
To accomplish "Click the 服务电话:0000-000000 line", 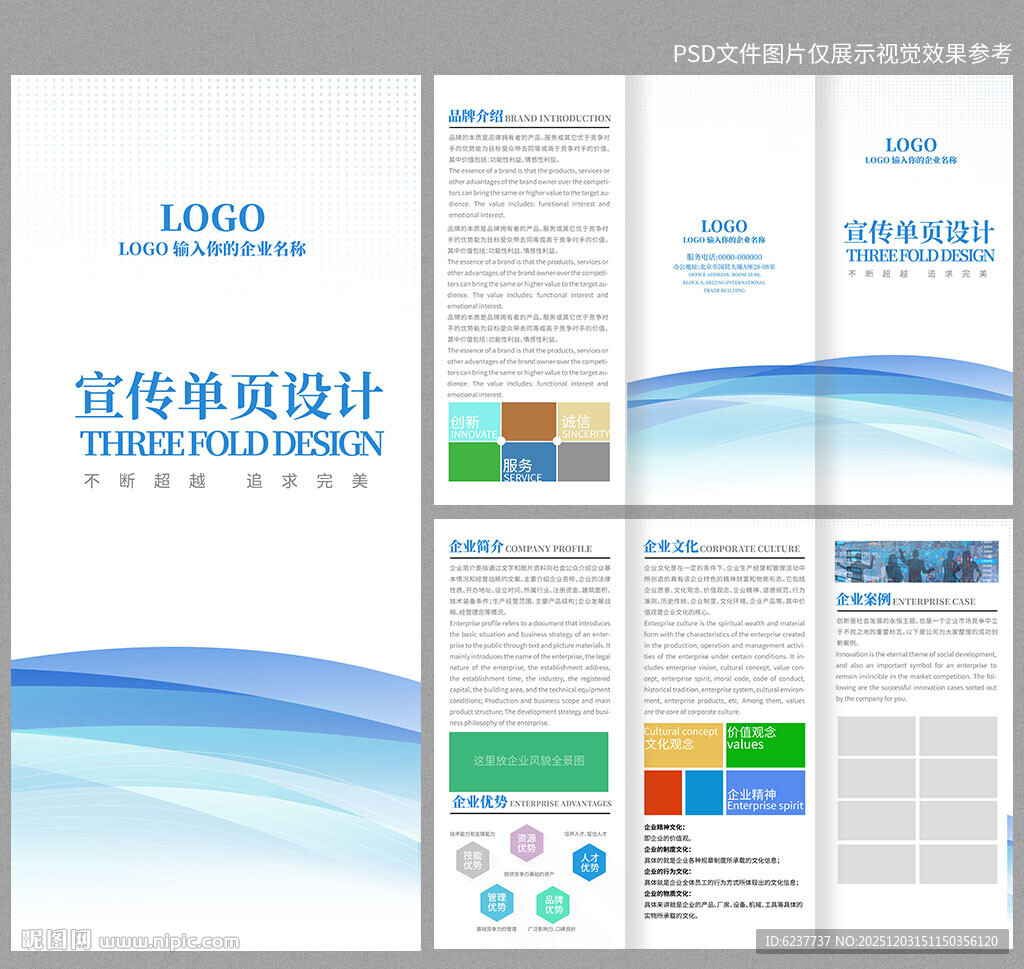I will tap(724, 257).
